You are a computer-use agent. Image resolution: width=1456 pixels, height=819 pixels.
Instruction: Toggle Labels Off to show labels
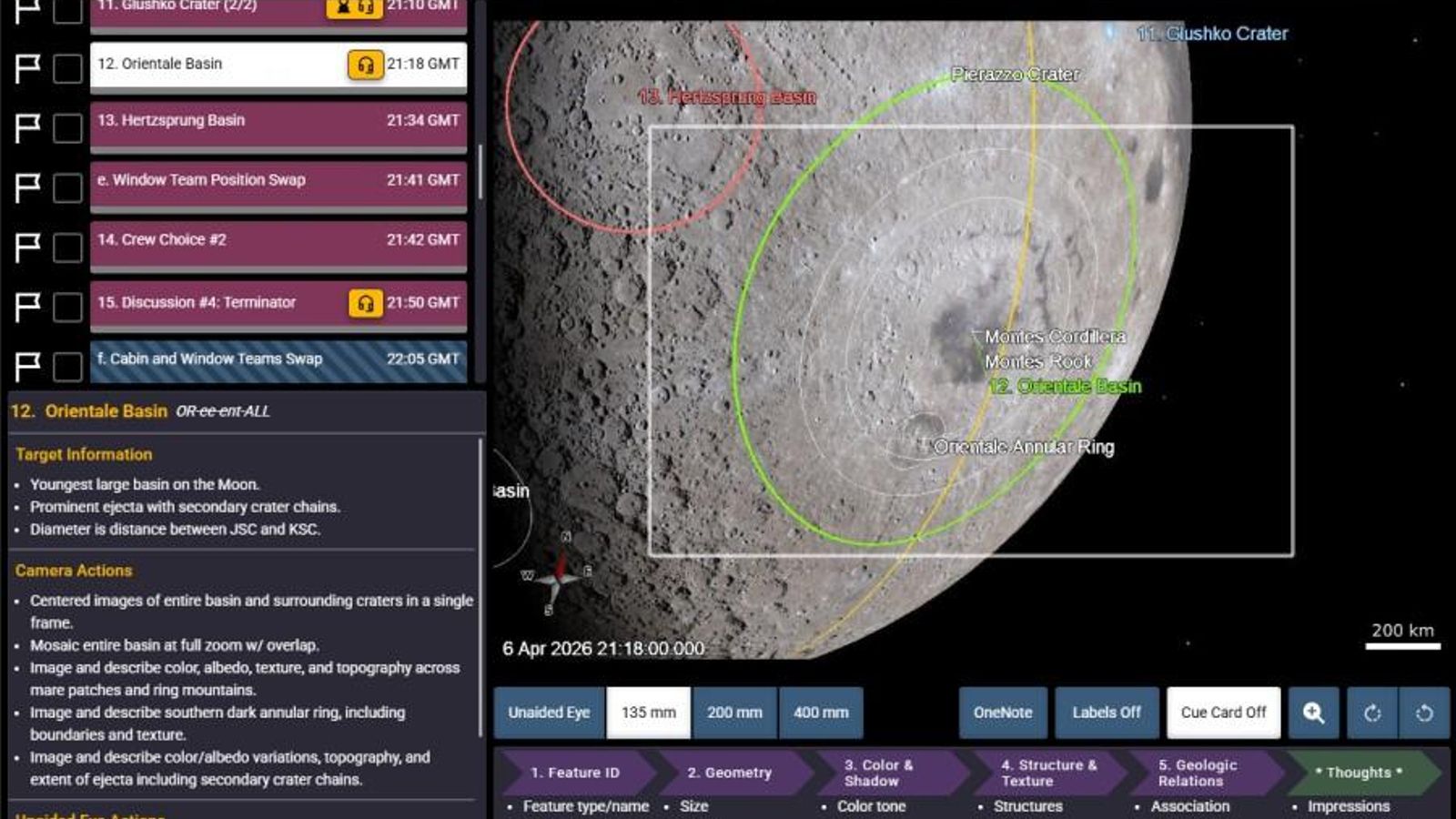click(x=1107, y=713)
